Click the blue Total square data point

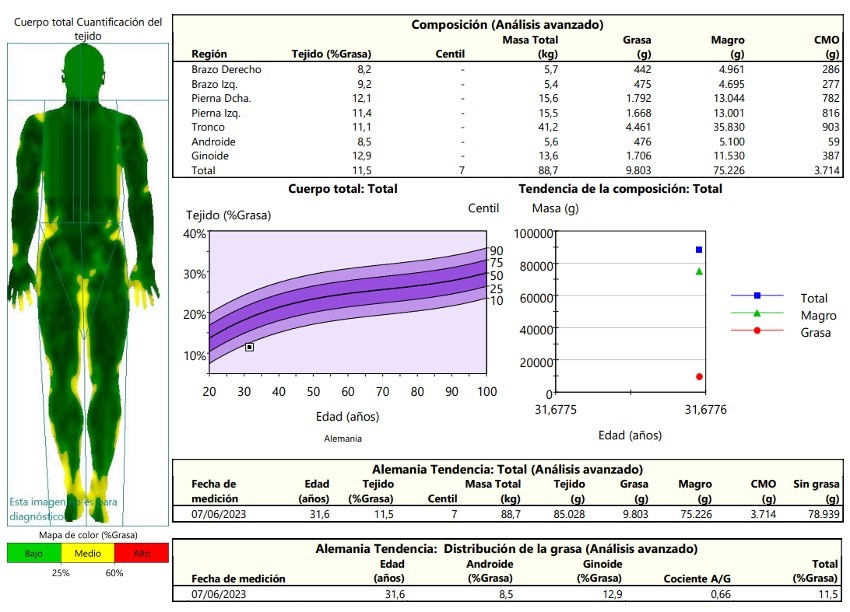tap(699, 249)
